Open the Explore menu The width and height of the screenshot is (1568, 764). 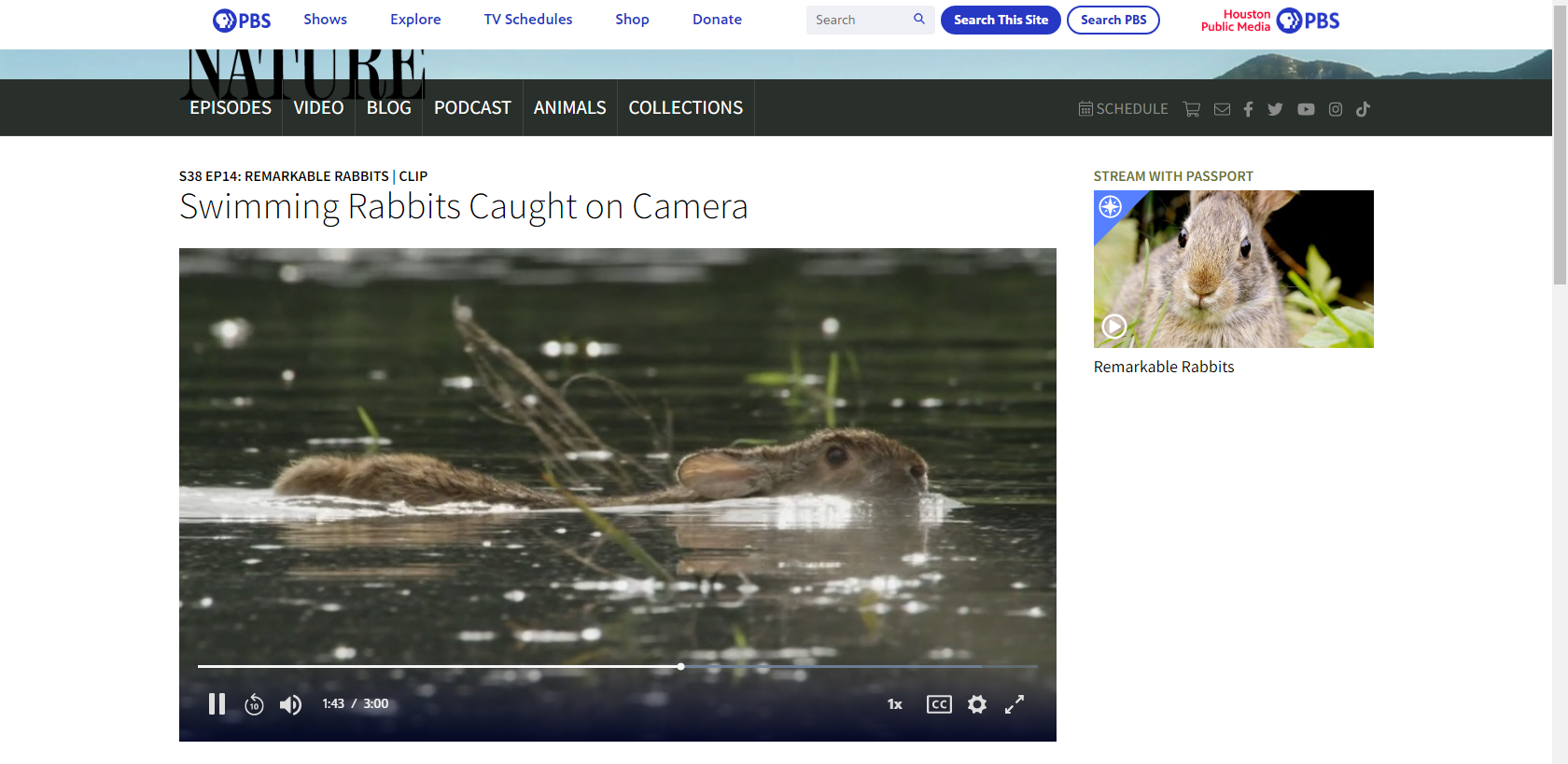pyautogui.click(x=415, y=20)
